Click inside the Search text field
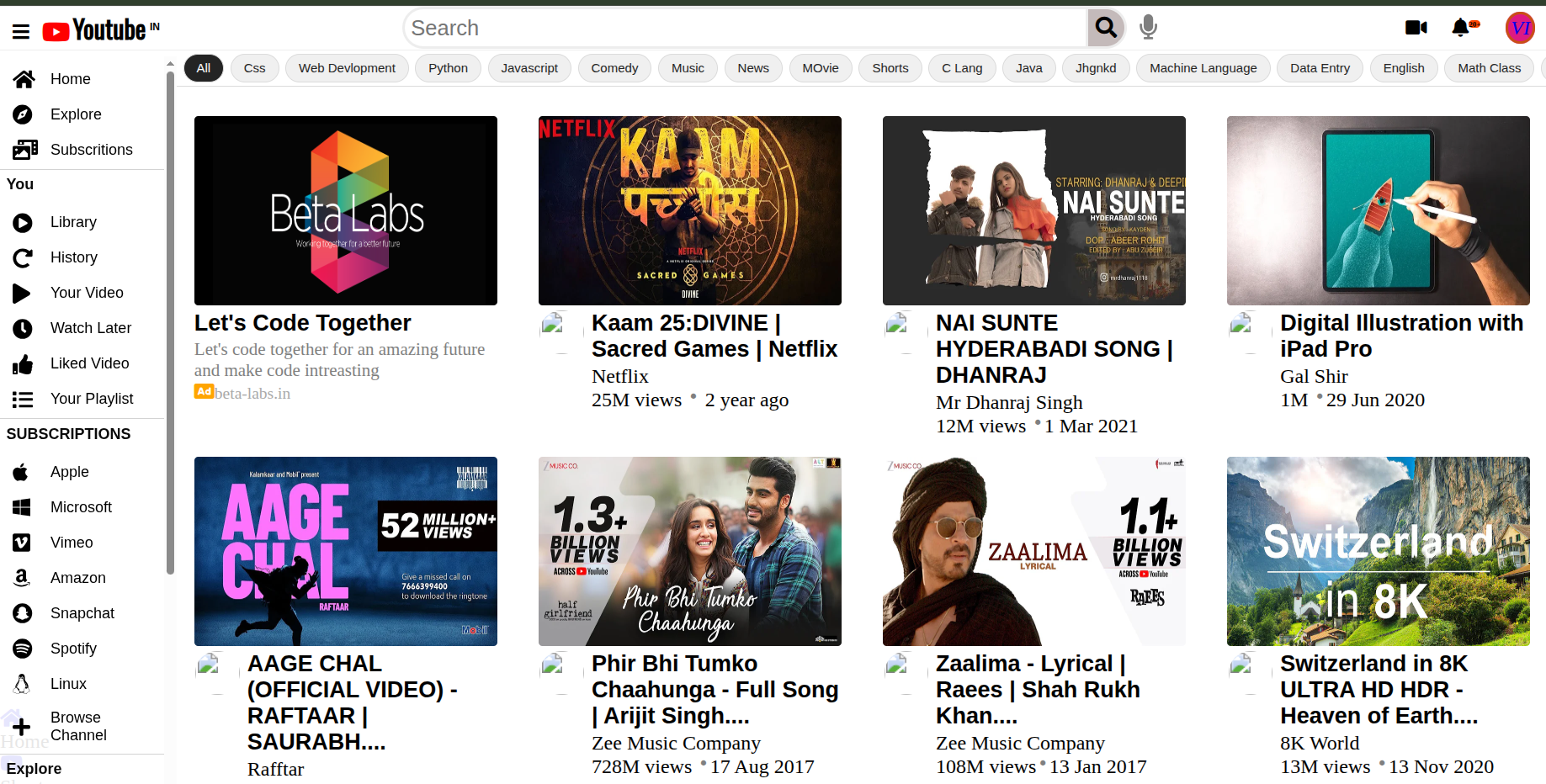Image resolution: width=1546 pixels, height=784 pixels. pos(745,29)
